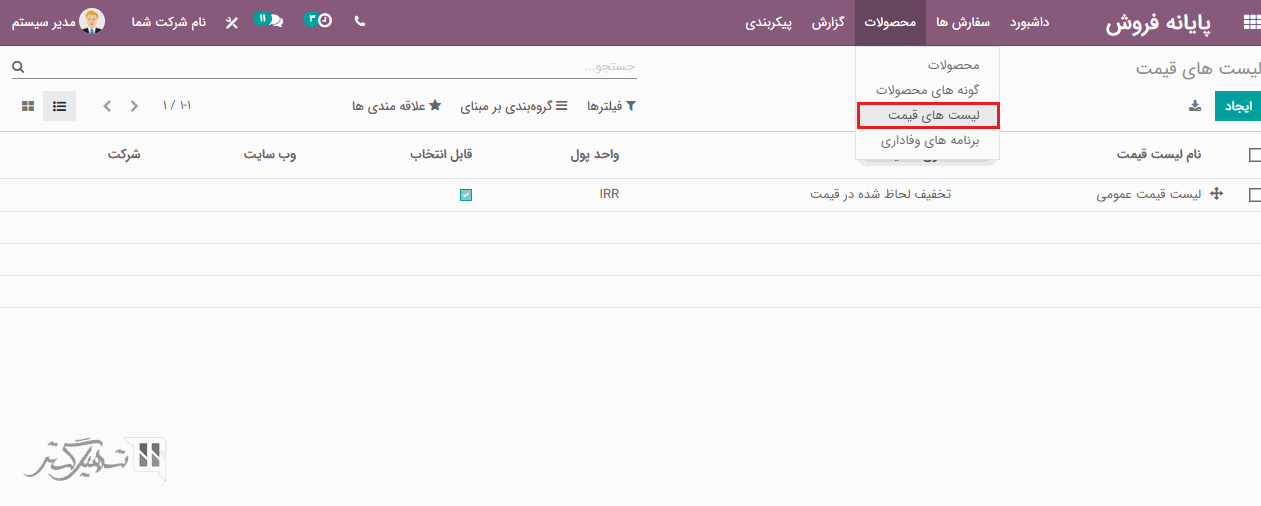This screenshot has height=506, width=1261.
Task: Click the ایجاد create button
Action: coord(1237,106)
